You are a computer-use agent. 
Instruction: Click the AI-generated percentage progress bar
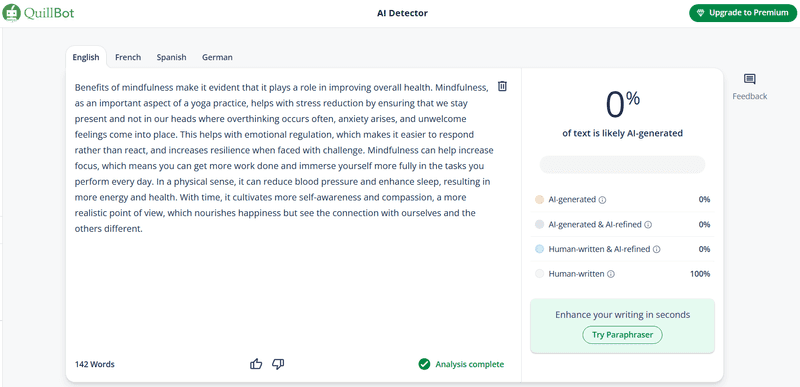[622, 165]
